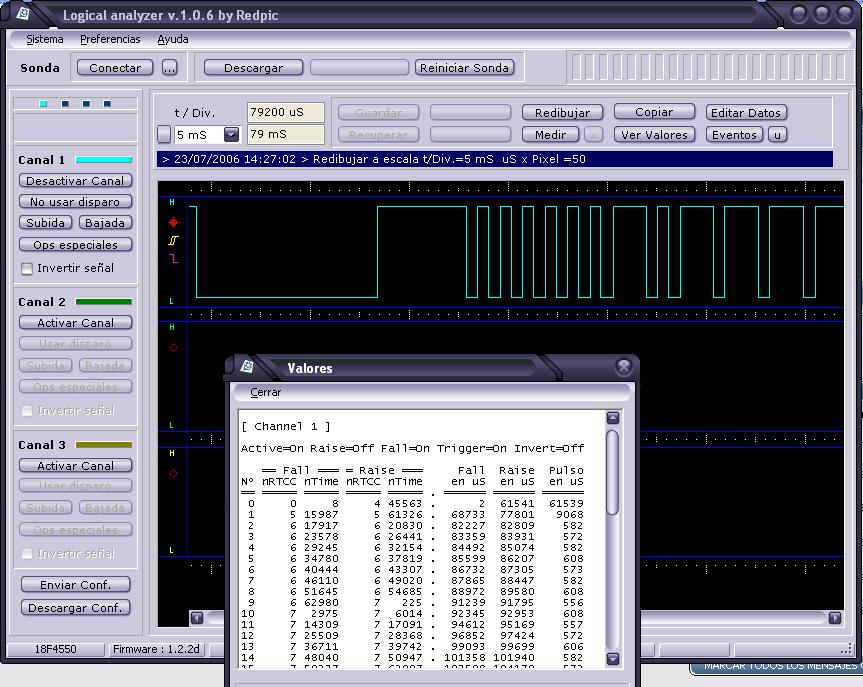Click the Valores vertical scrollbar thumb
Viewport: 863px width, 687px height.
pos(613,473)
